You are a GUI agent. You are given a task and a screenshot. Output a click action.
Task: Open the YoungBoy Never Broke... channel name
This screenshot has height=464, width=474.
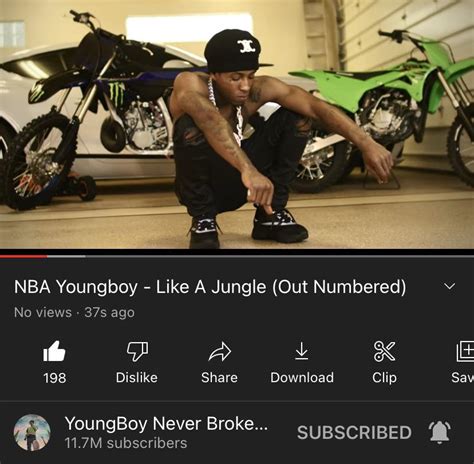166,424
